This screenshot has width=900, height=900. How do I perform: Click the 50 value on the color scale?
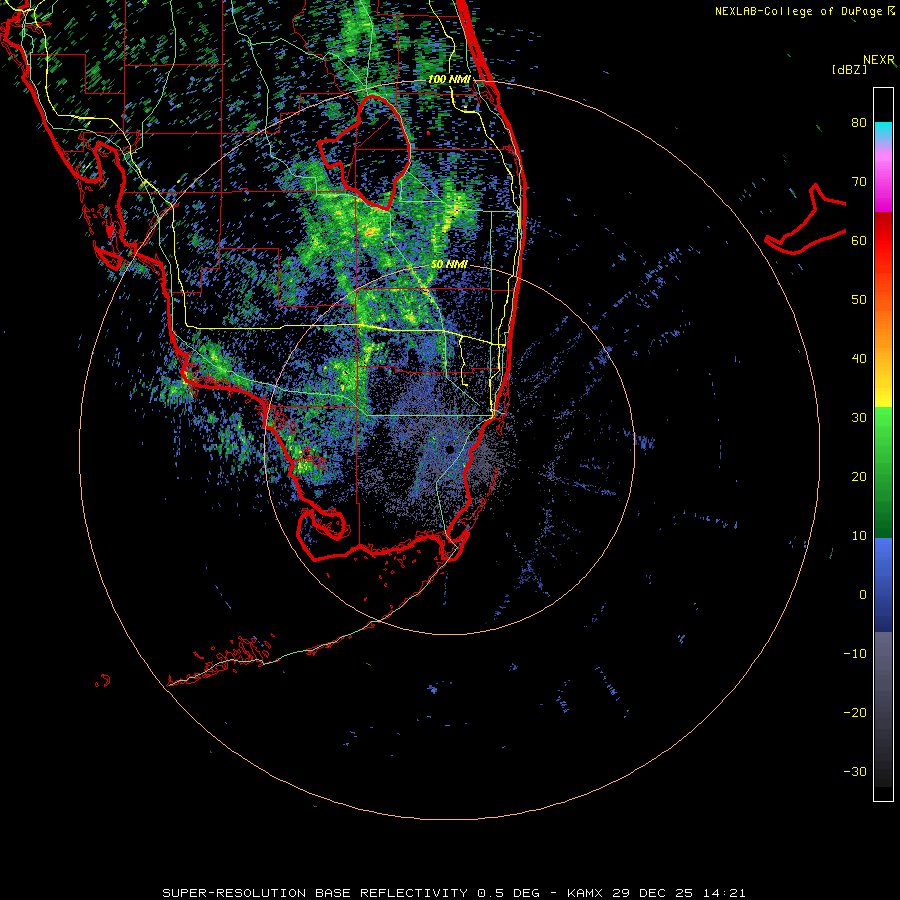[859, 300]
